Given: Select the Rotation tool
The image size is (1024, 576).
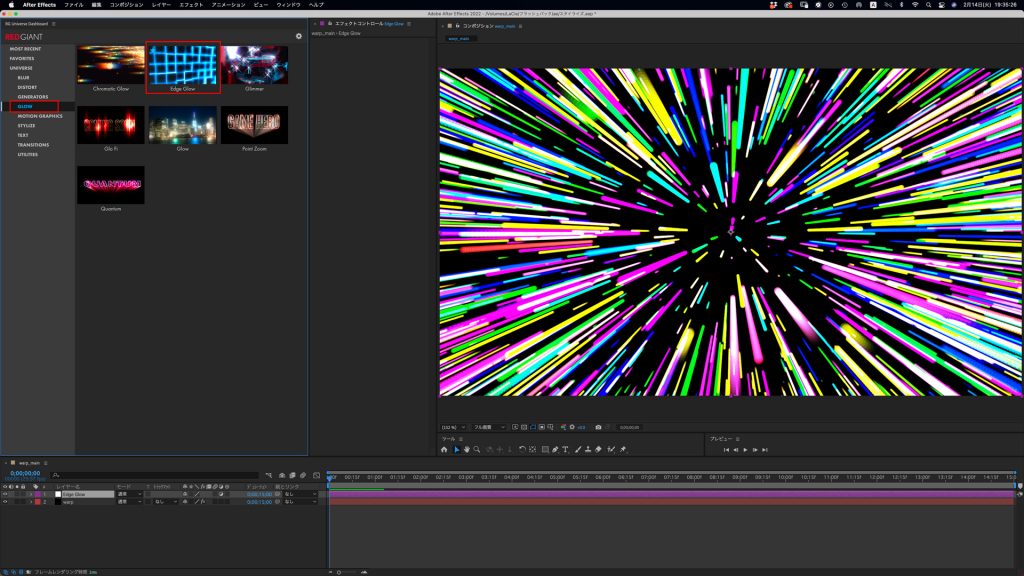Looking at the screenshot, I should [522, 450].
